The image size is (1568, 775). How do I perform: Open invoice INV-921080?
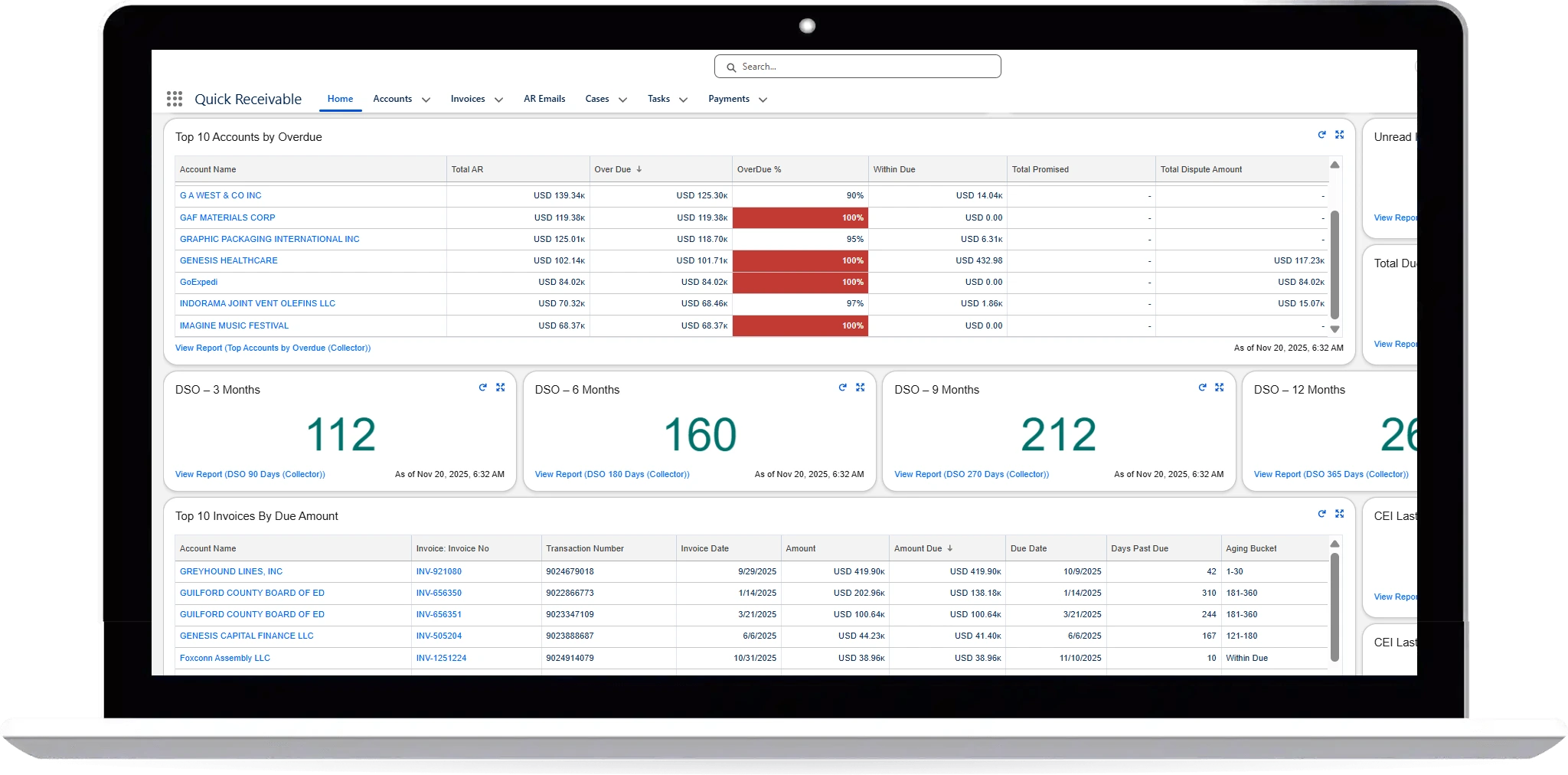(x=439, y=571)
